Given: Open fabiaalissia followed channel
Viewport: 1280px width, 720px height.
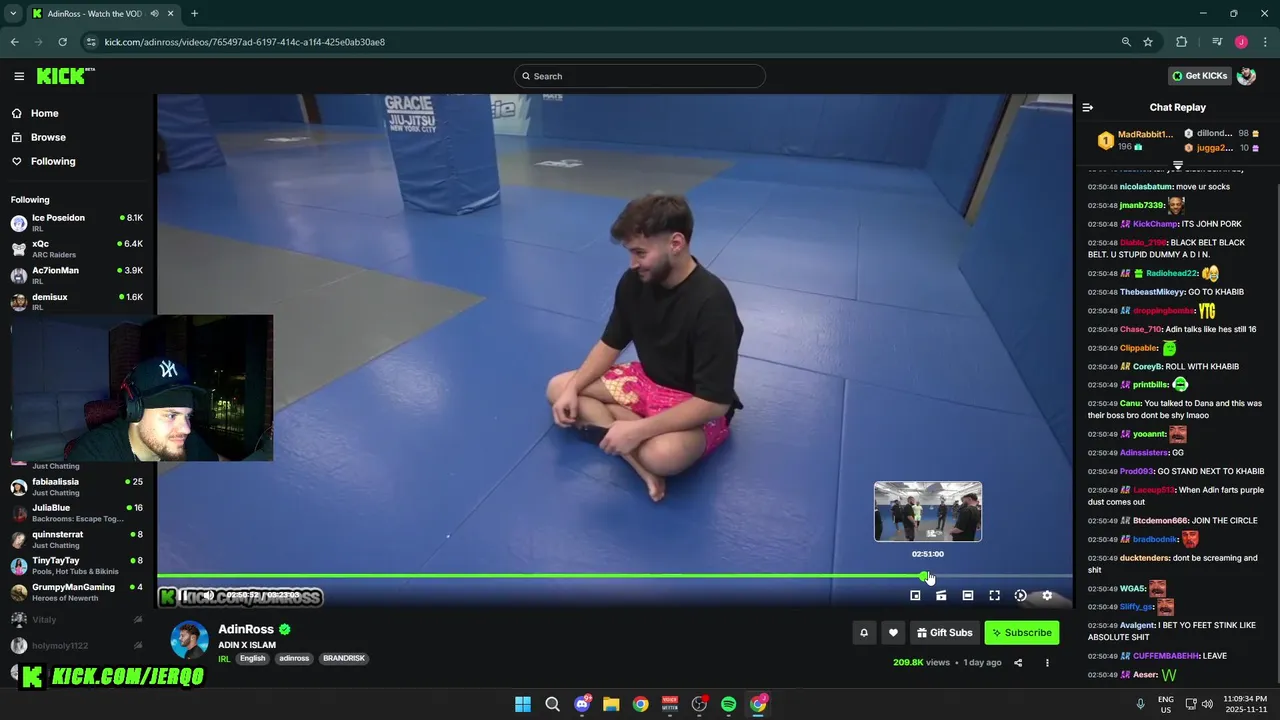Looking at the screenshot, I should (x=77, y=486).
